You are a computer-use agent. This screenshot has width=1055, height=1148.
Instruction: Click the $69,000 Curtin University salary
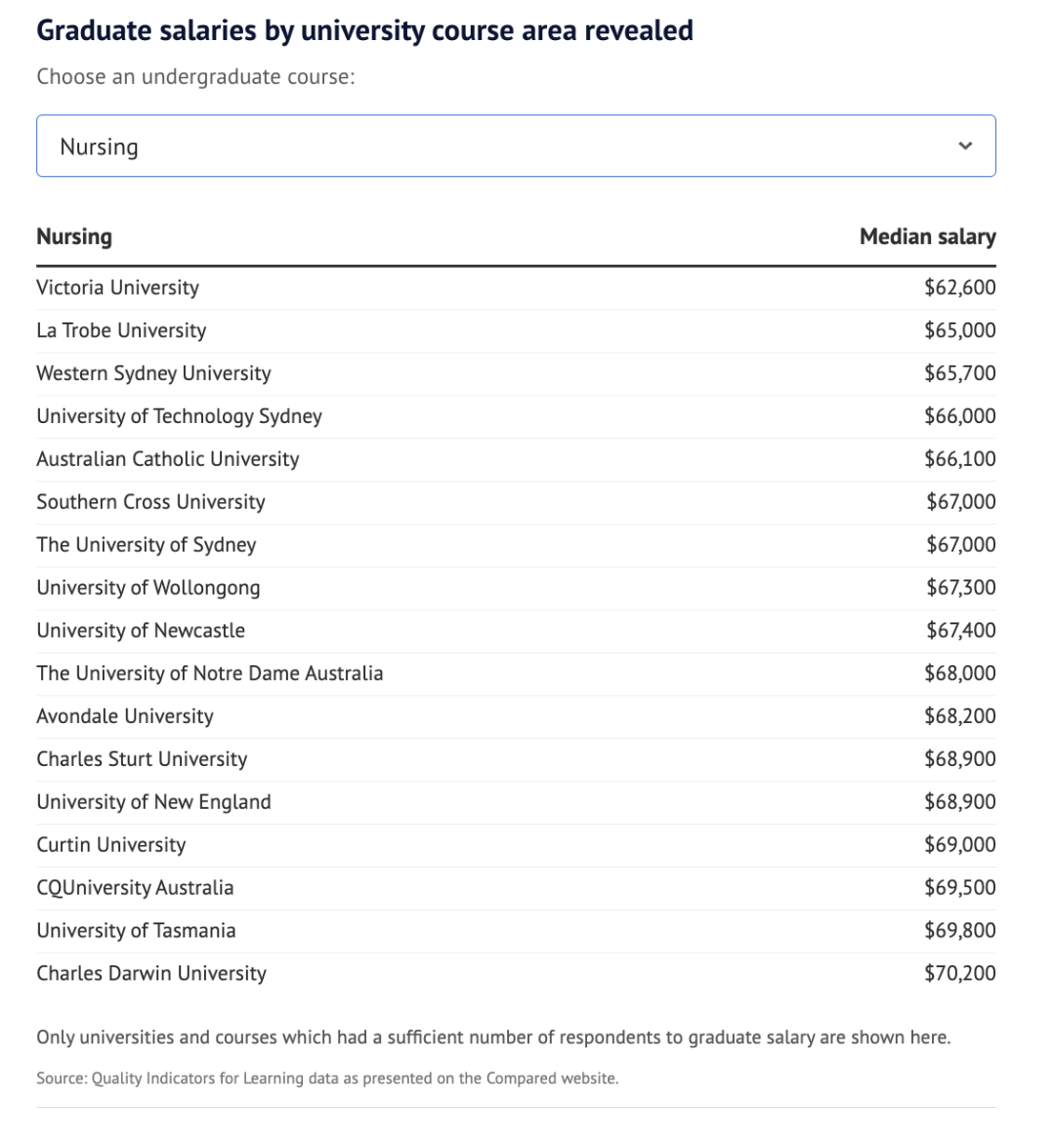(959, 845)
